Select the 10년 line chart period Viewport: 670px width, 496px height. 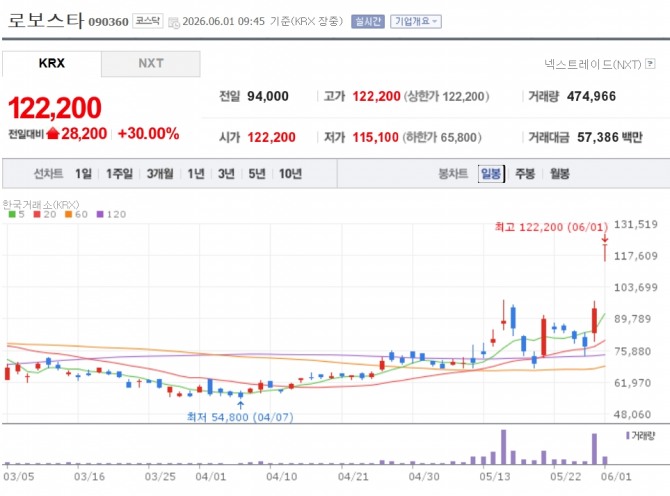click(291, 173)
